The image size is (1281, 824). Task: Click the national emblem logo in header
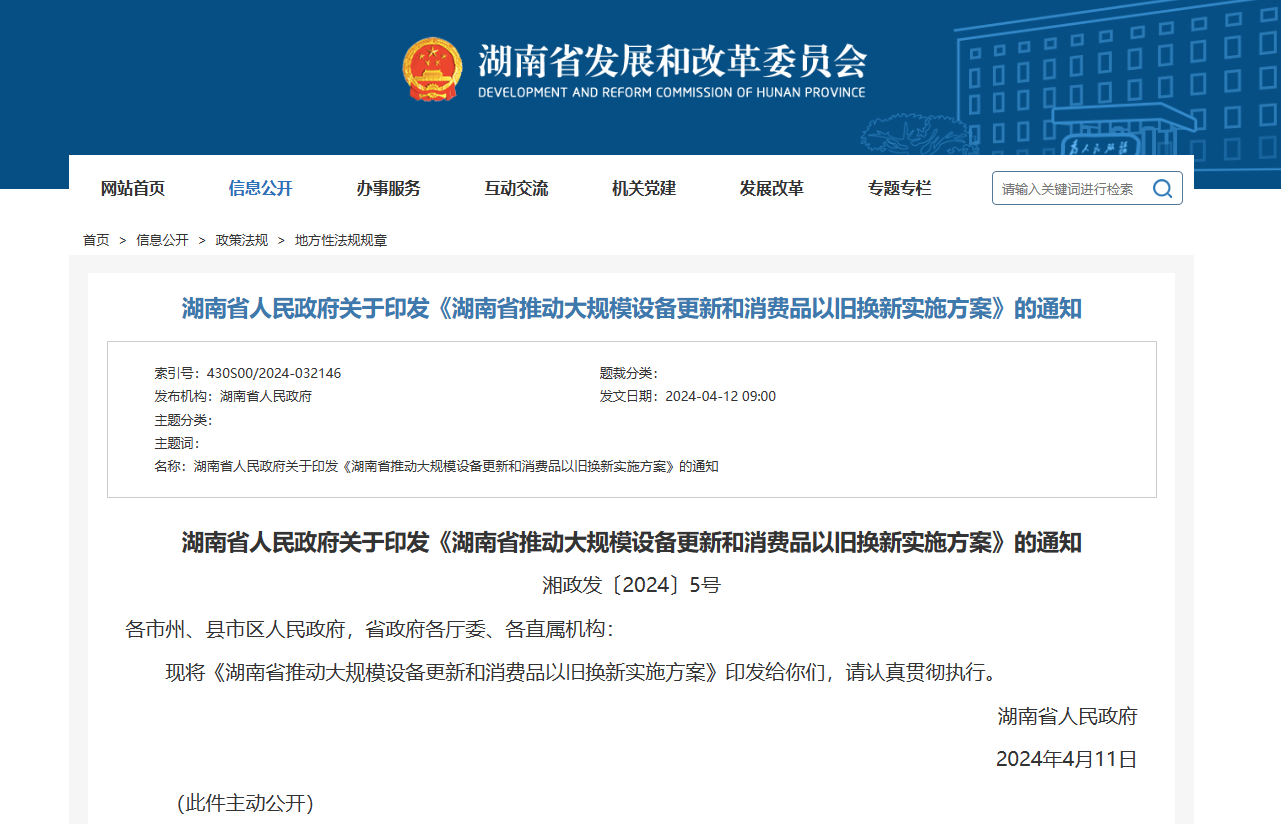432,69
